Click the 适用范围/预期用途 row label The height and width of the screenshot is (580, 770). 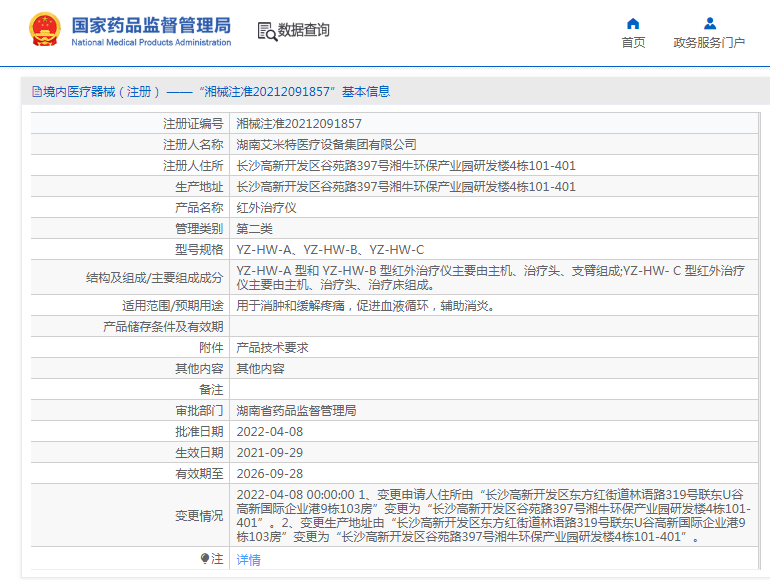pyautogui.click(x=173, y=306)
